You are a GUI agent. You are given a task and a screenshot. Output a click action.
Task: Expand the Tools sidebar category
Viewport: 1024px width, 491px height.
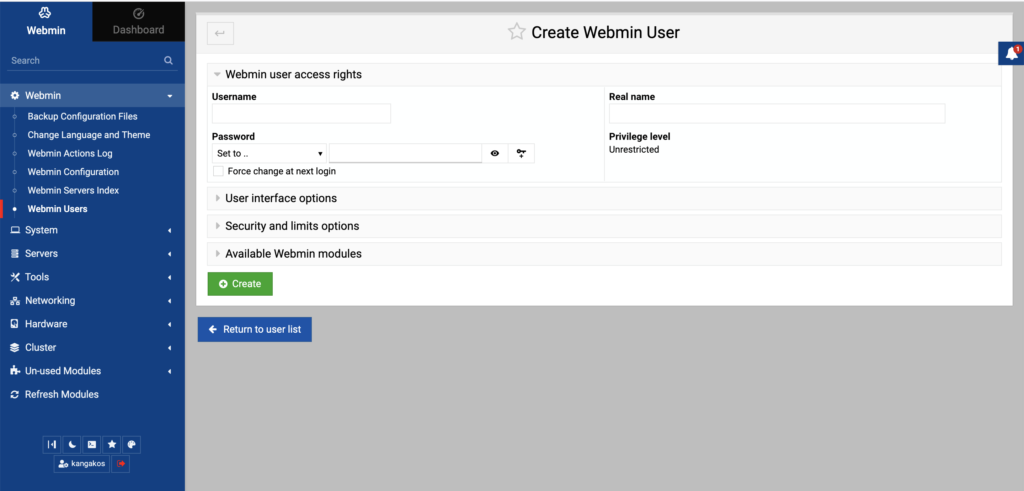(92, 277)
